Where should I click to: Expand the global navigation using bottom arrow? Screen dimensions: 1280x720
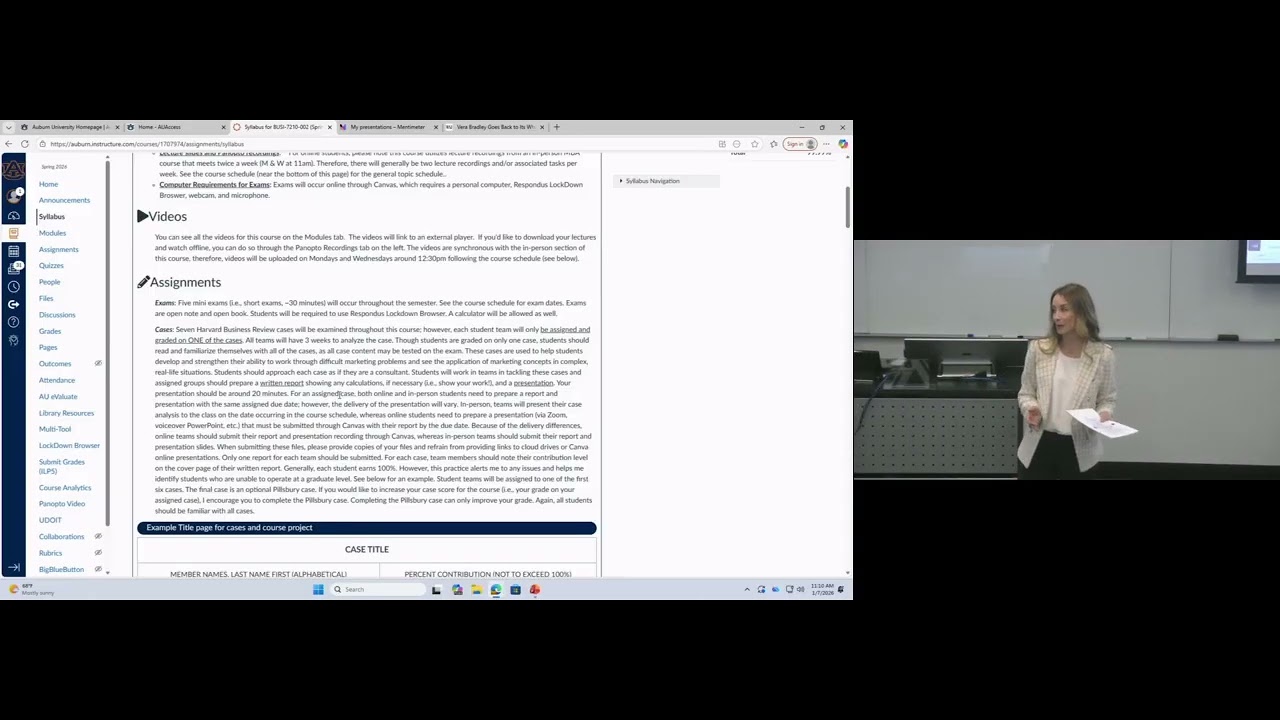(13, 567)
